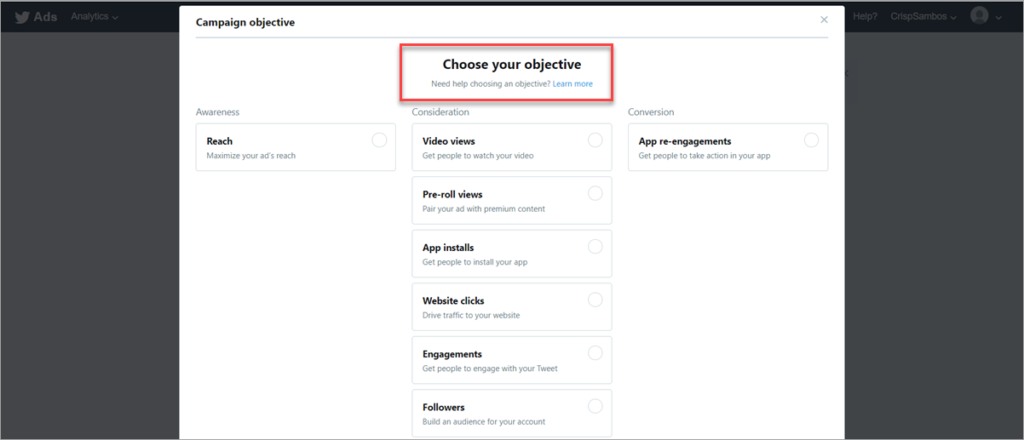This screenshot has width=1024, height=440.
Task: Expand the CrispSambos account dropdown
Action: [924, 17]
